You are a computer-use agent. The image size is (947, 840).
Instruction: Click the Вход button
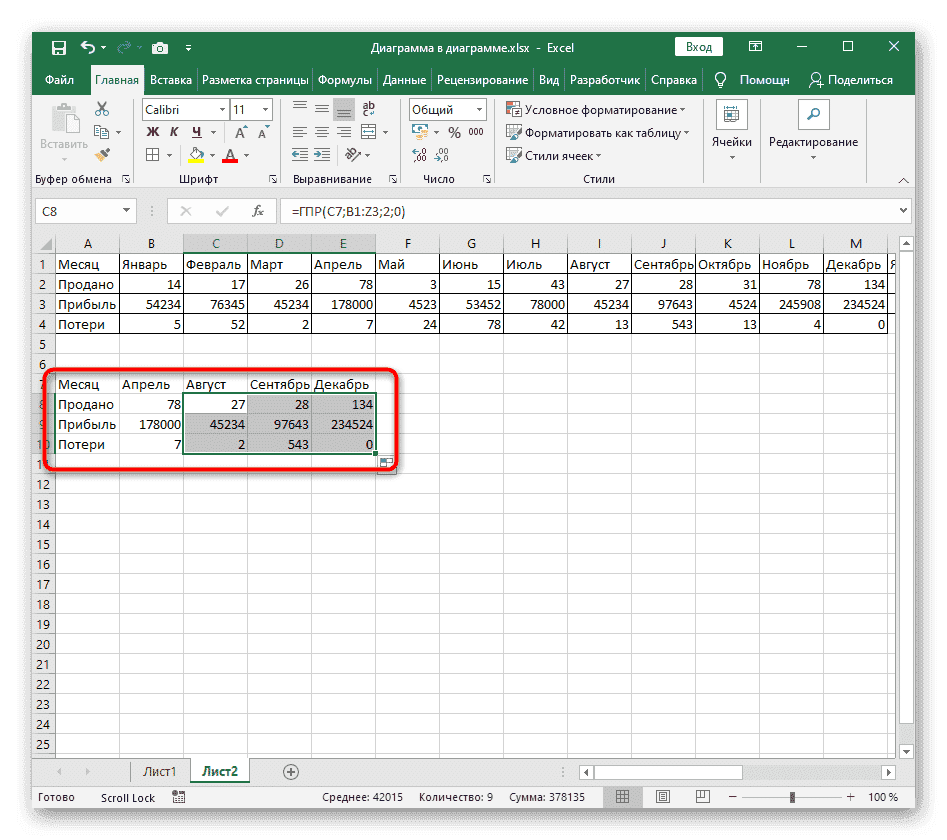click(x=698, y=46)
